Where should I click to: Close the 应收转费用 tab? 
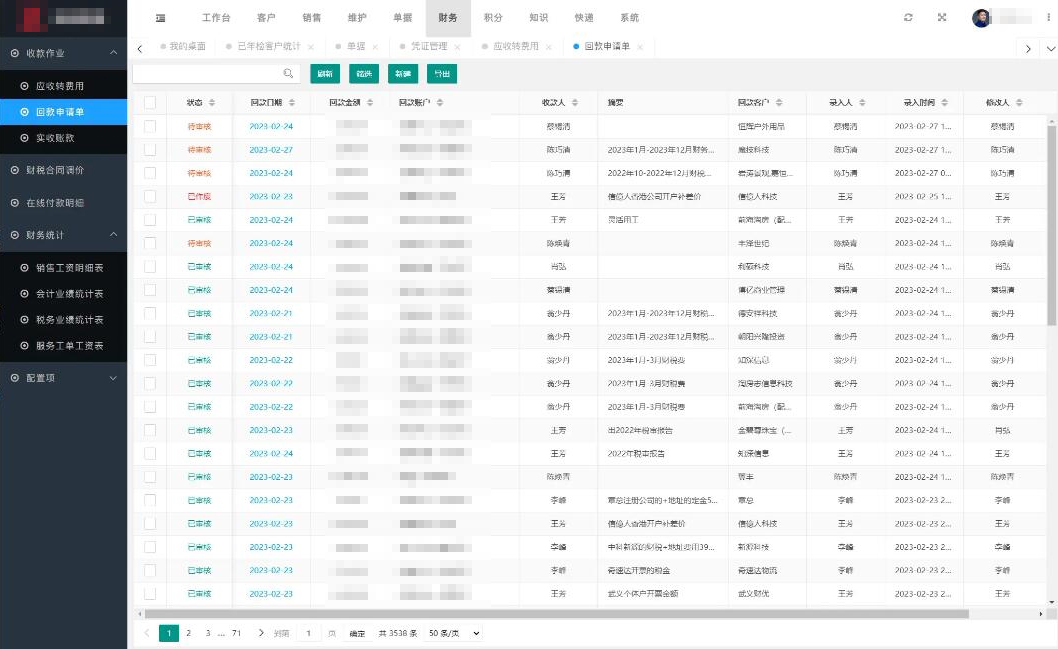pos(548,47)
